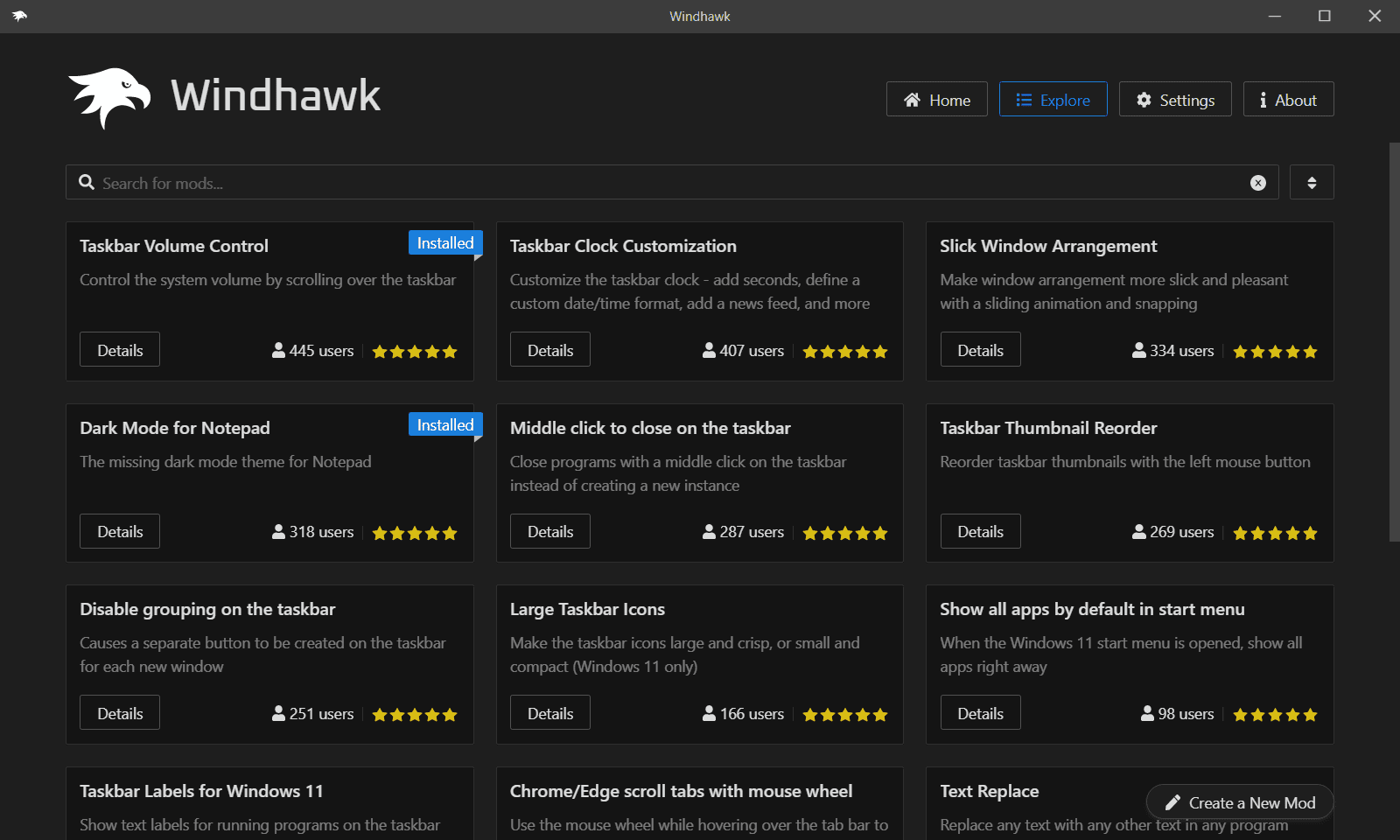The height and width of the screenshot is (840, 1400).
Task: Select the Taskbar Clock Customization title
Action: pyautogui.click(x=623, y=246)
